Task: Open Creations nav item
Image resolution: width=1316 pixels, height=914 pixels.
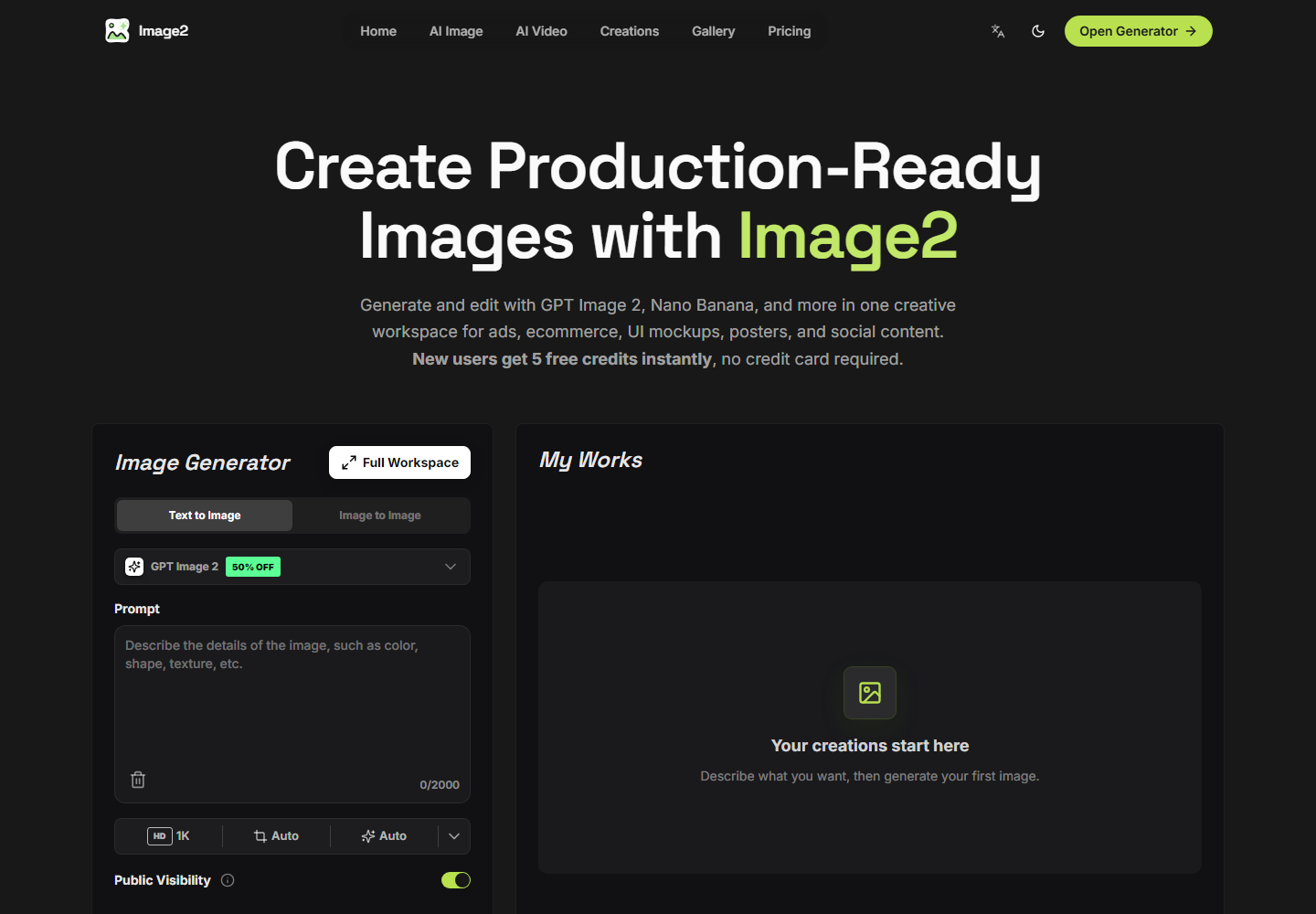Action: tap(630, 31)
